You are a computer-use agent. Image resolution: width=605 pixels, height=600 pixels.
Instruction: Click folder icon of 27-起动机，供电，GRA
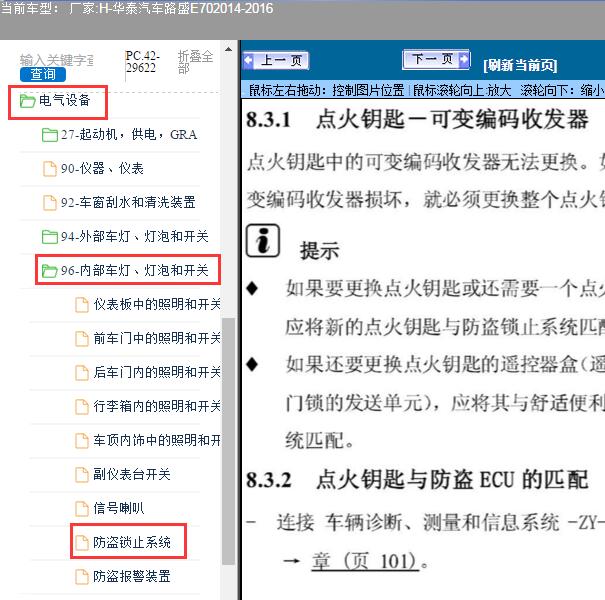pyautogui.click(x=49, y=135)
